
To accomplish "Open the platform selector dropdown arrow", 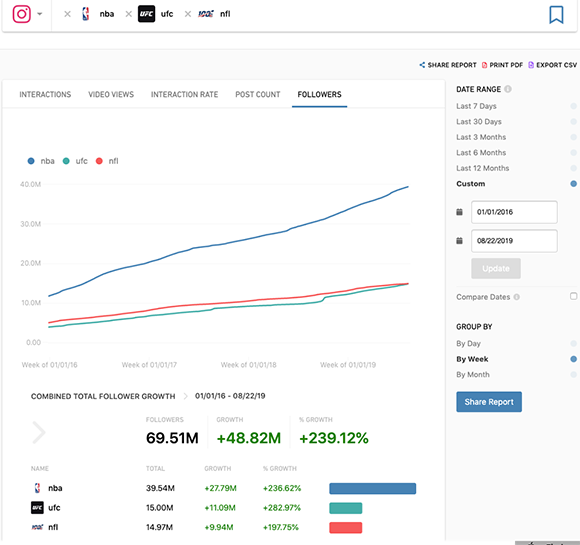I will [x=40, y=14].
